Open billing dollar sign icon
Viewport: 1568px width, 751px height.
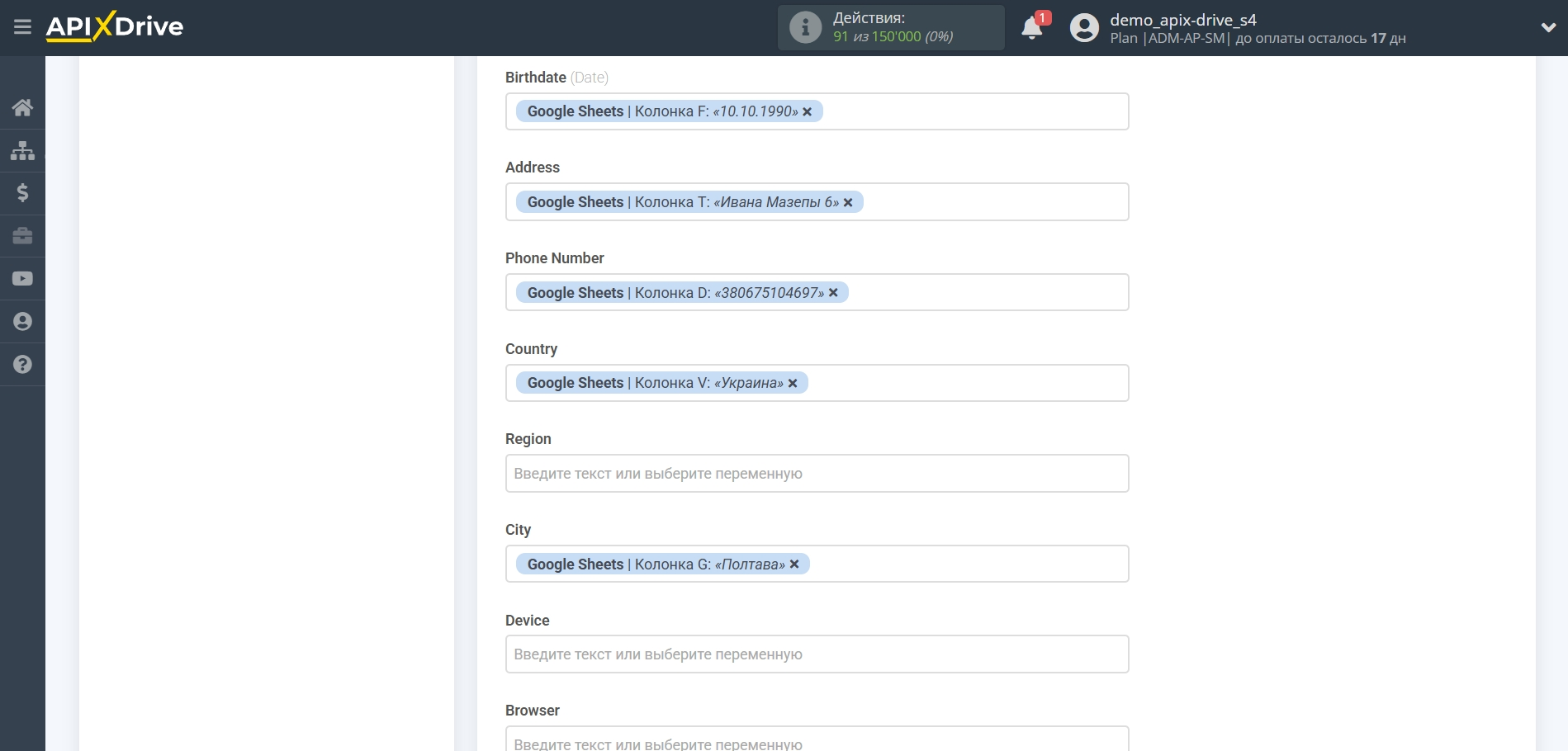click(22, 193)
